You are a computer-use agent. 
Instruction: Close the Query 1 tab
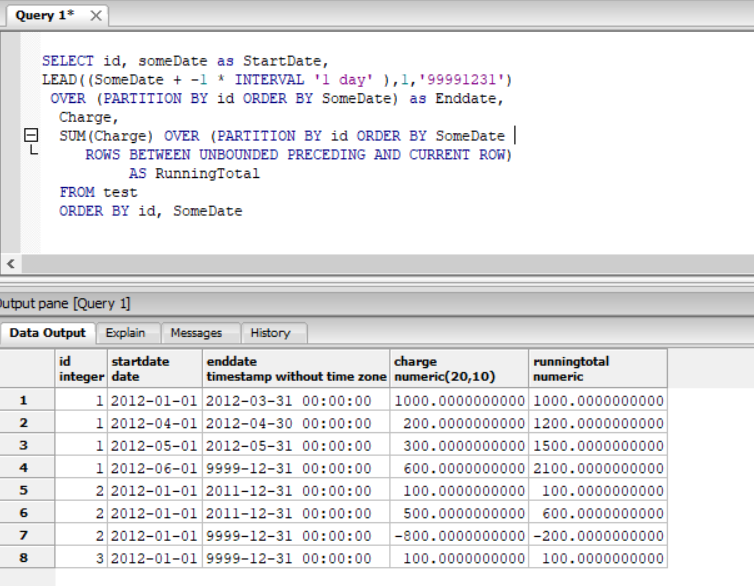click(x=96, y=16)
